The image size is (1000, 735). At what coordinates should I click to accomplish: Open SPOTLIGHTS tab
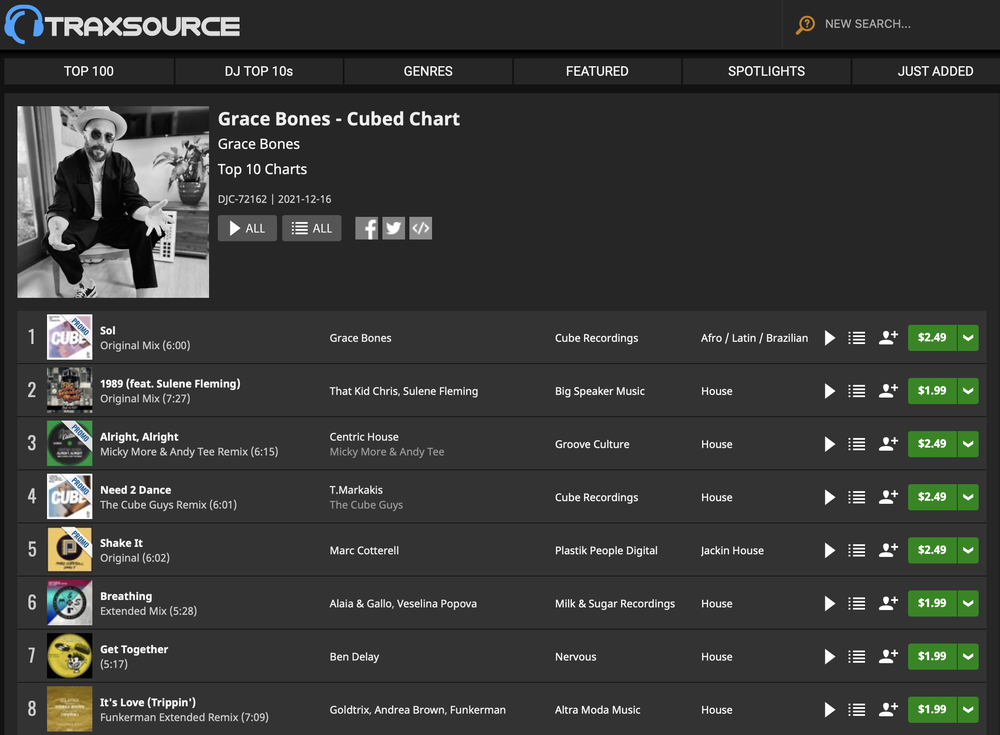click(767, 71)
